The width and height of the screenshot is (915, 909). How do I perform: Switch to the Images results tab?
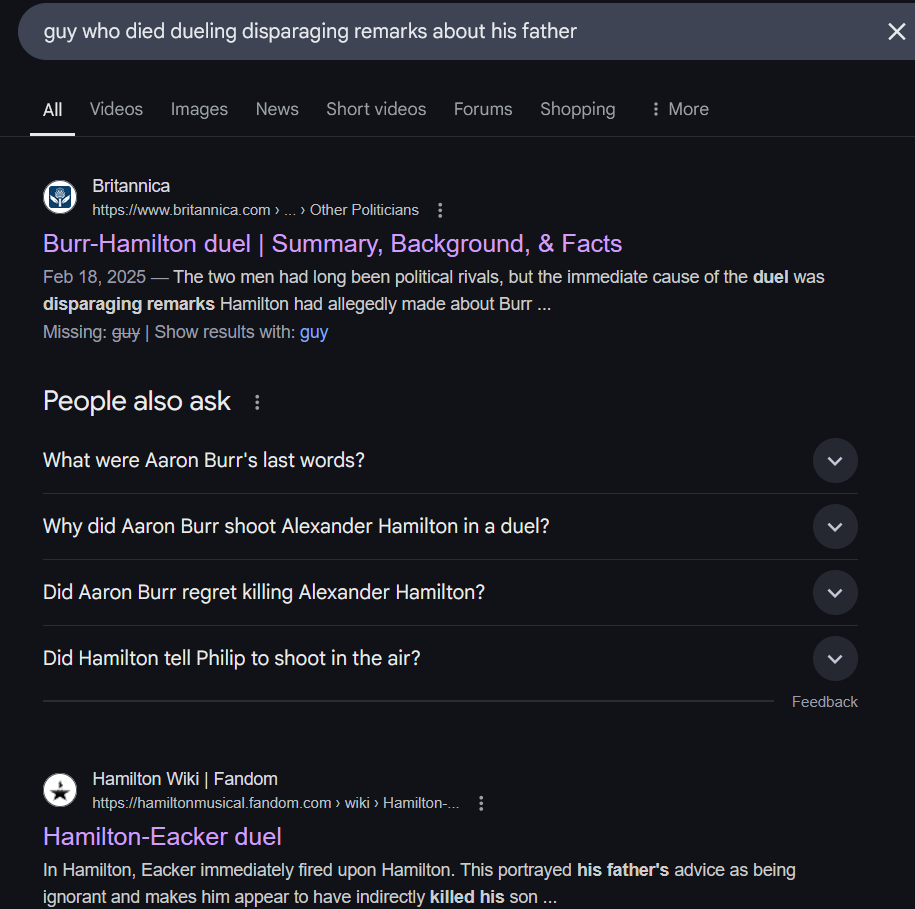tap(198, 109)
